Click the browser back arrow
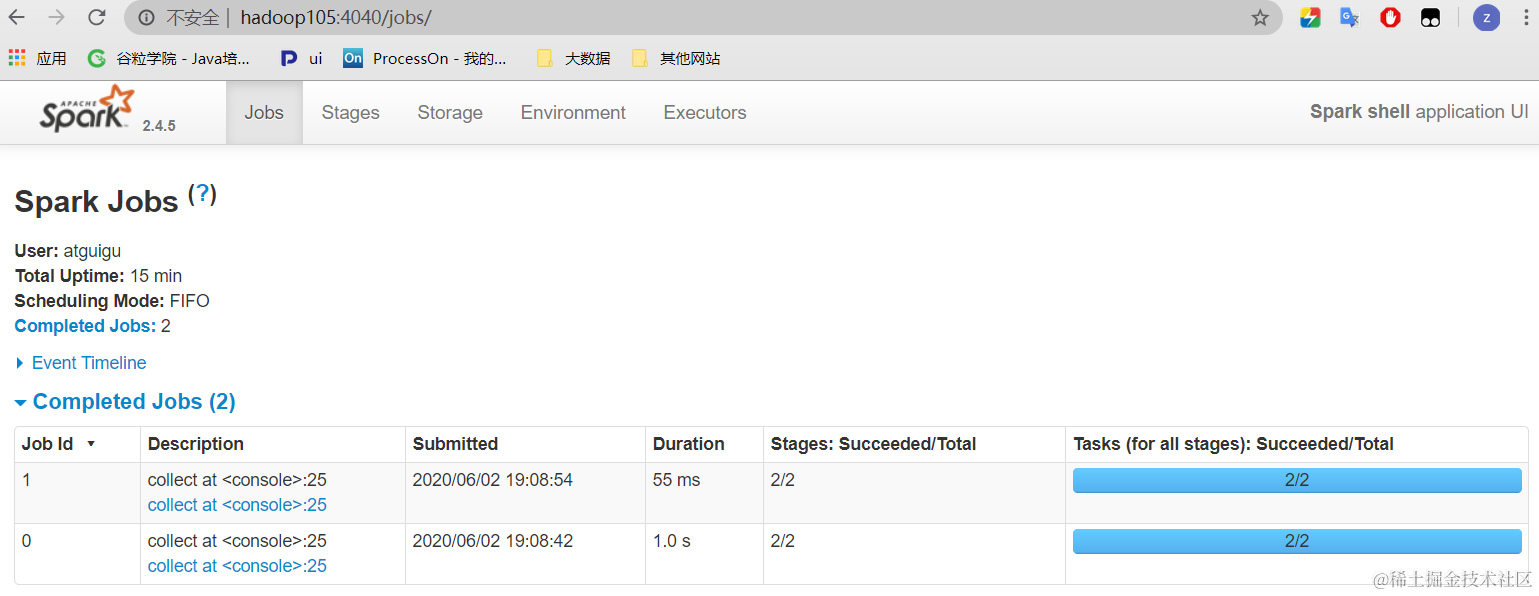 coord(17,17)
